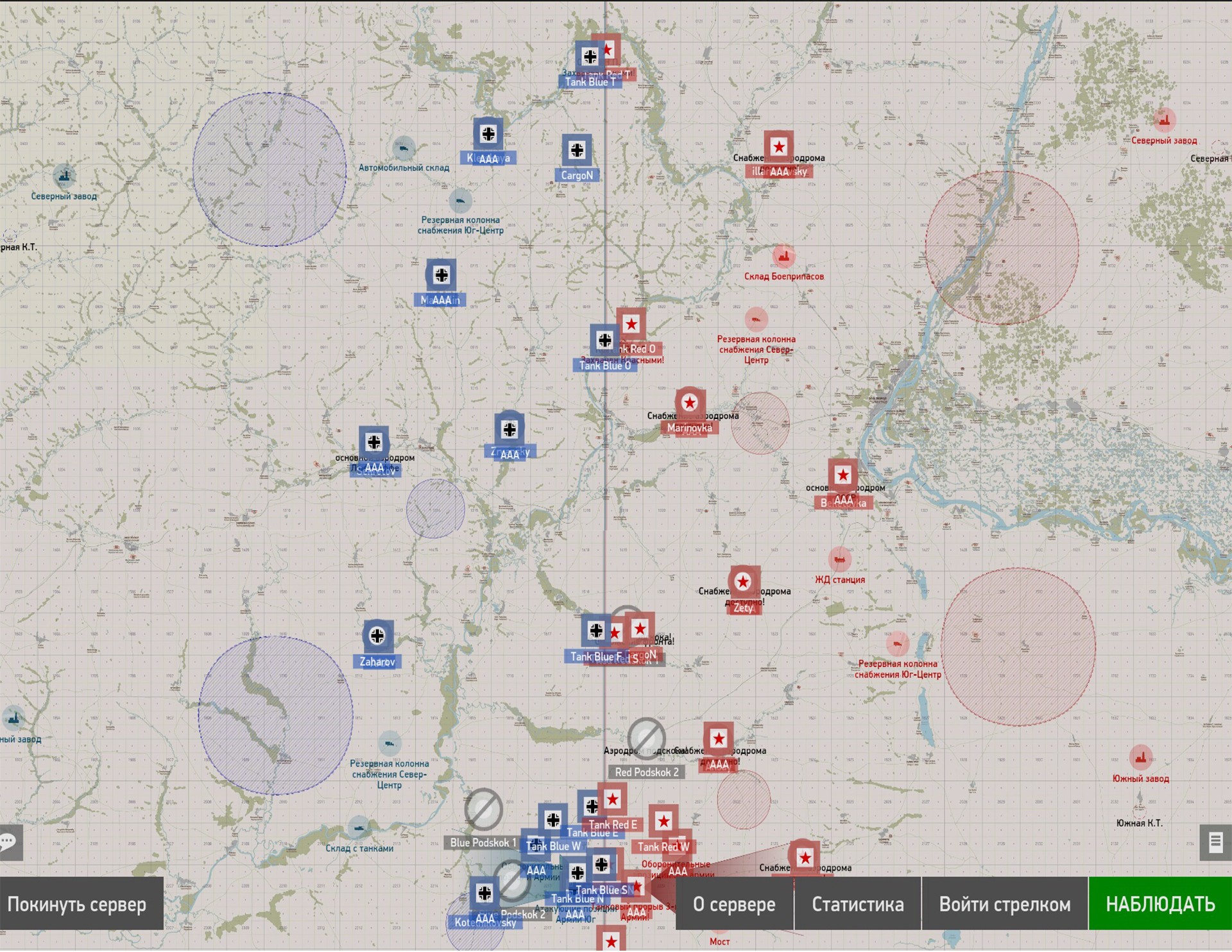Open the briefing list icon

pos(1215,842)
